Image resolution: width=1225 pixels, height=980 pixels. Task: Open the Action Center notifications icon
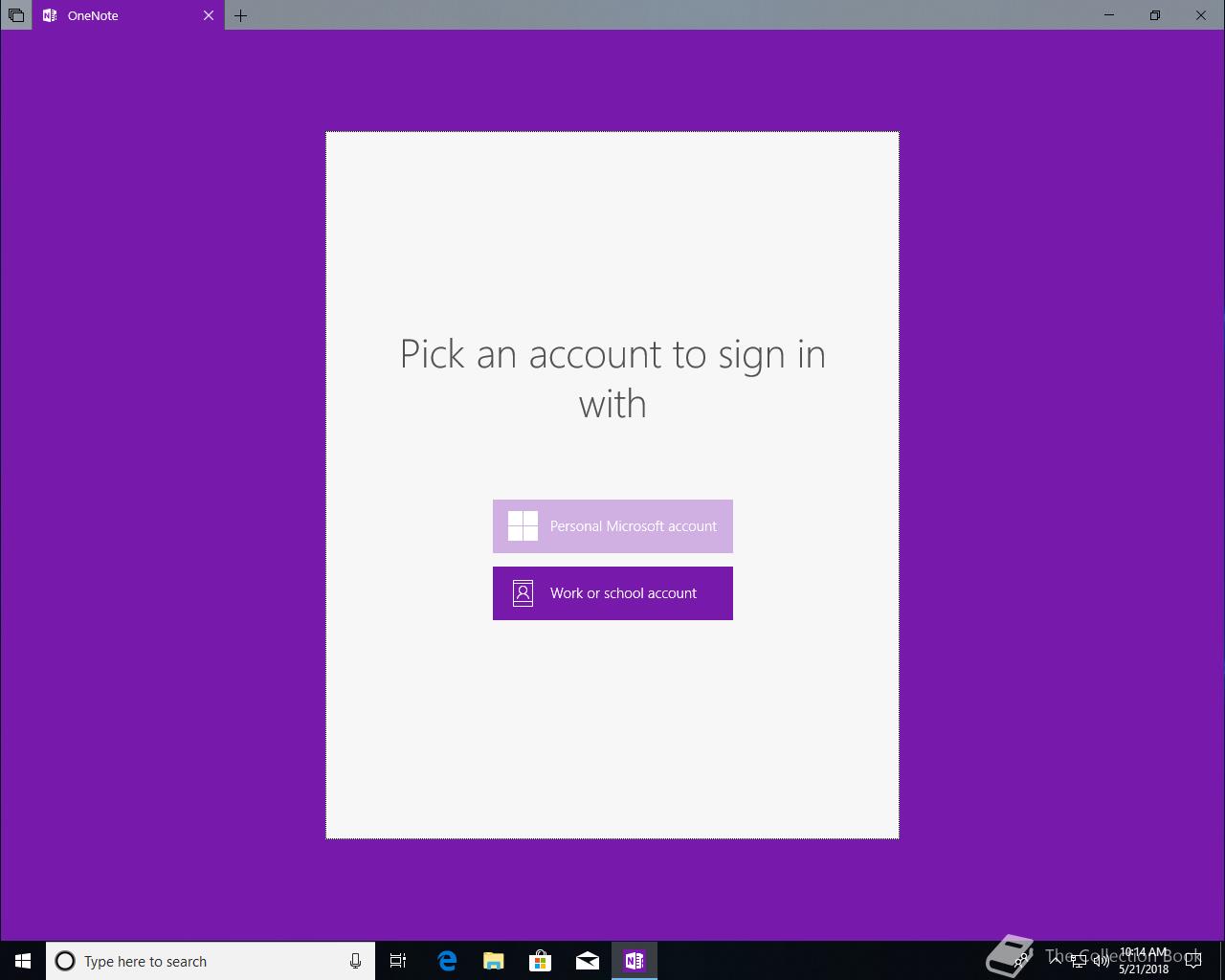(1193, 961)
